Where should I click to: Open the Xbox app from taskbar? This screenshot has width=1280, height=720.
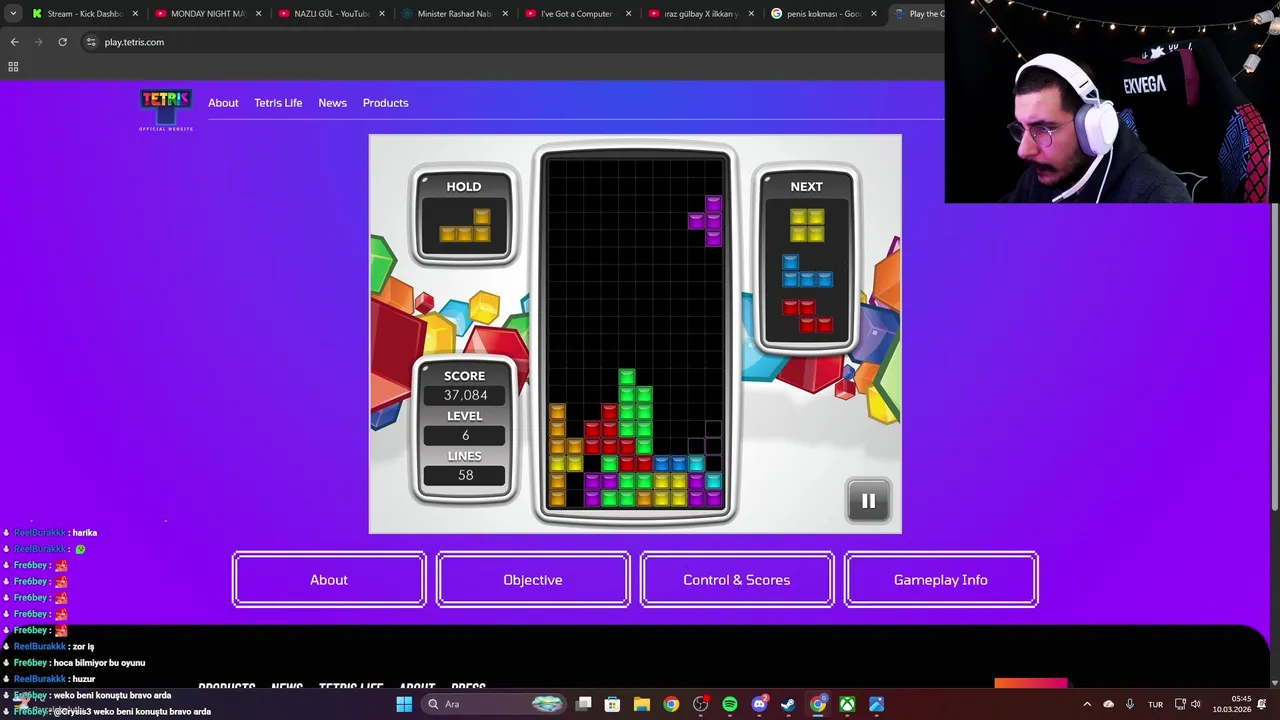pyautogui.click(x=847, y=704)
